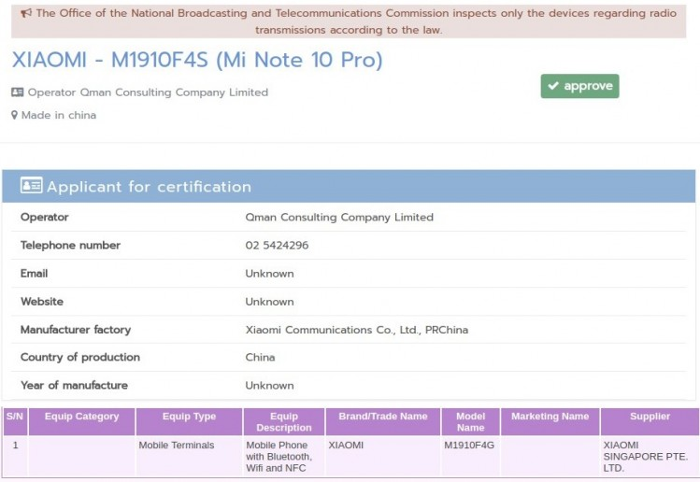Open the XIAOMI - M1910F4S (Mi Note 10 Pro) heading
The image size is (700, 482).
click(197, 60)
